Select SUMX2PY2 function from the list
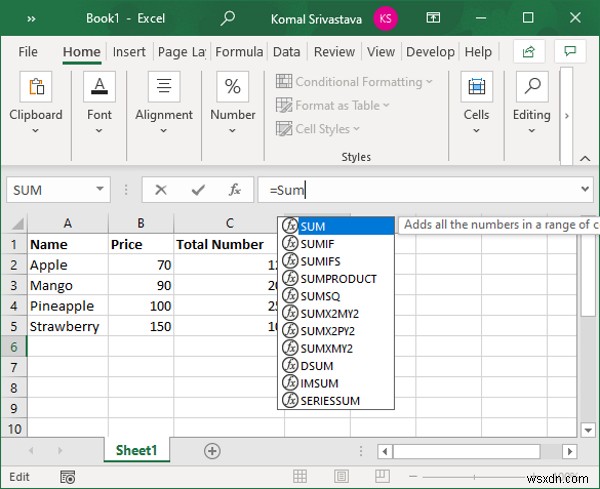Screen dimensions: 600x489 pos(336,331)
